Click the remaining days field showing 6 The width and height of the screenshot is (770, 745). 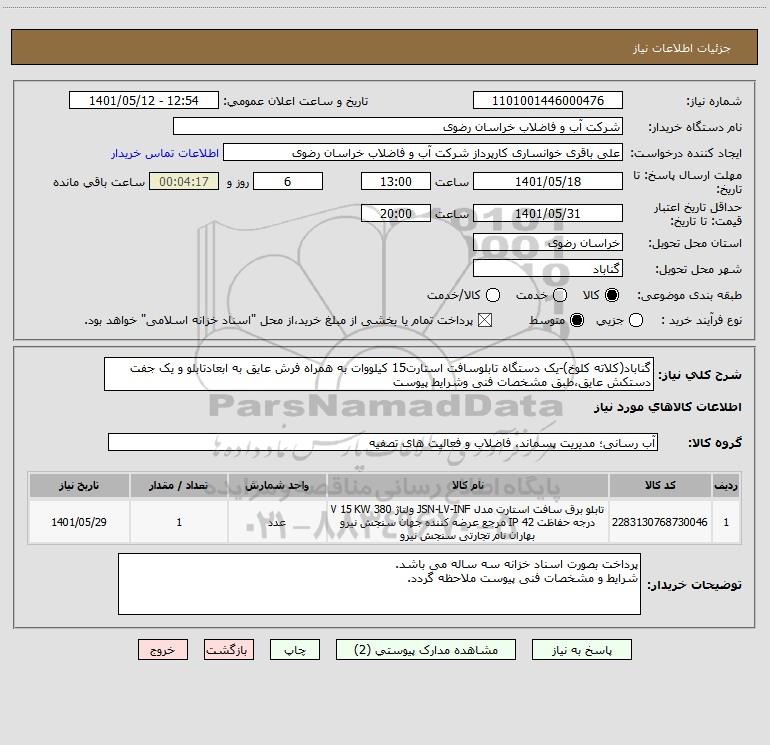[x=288, y=181]
